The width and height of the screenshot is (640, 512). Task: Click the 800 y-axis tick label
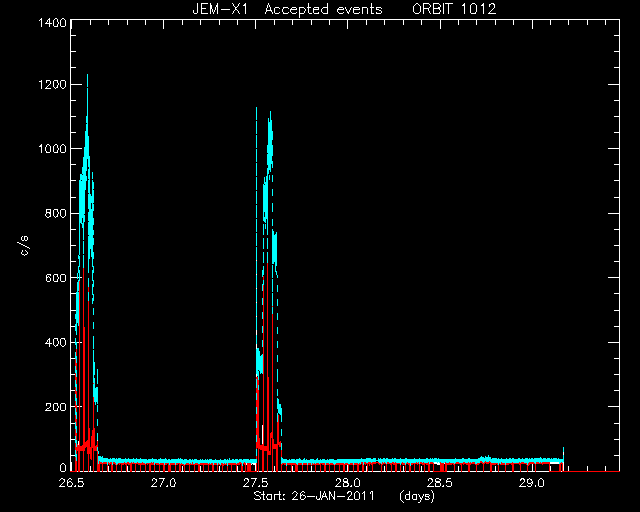pos(55,213)
